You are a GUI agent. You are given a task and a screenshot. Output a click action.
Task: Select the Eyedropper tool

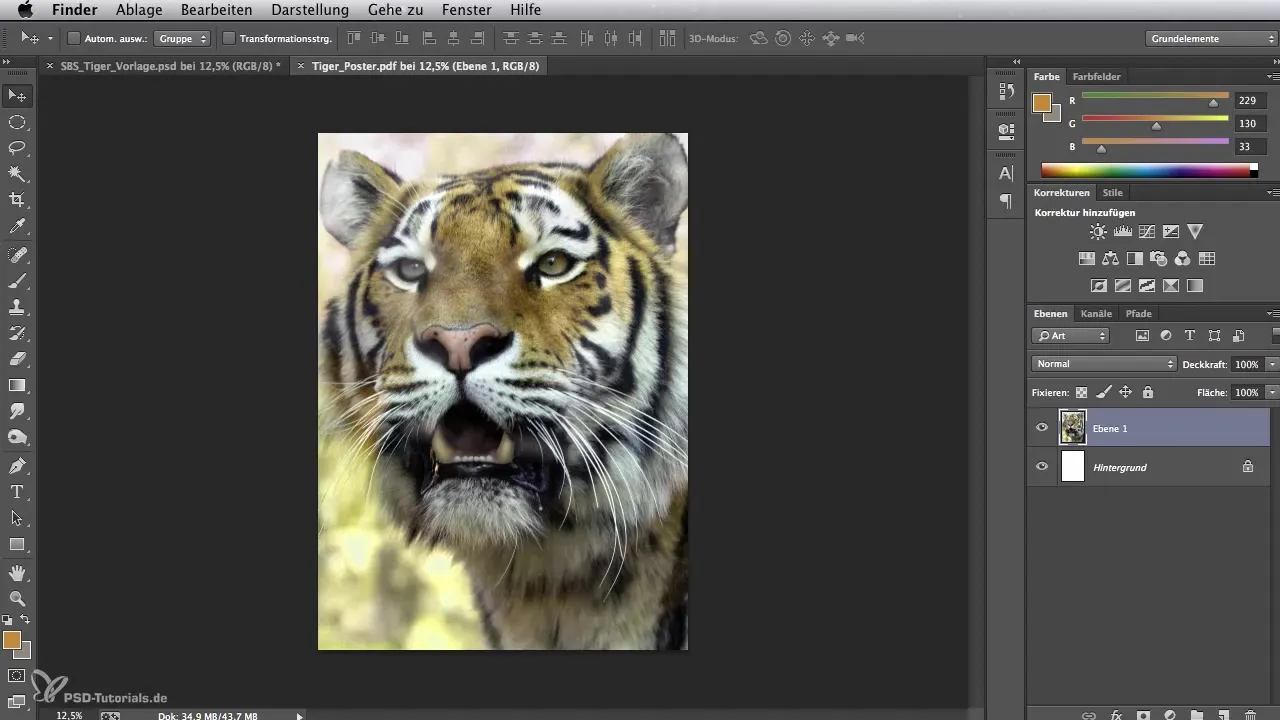pyautogui.click(x=17, y=228)
